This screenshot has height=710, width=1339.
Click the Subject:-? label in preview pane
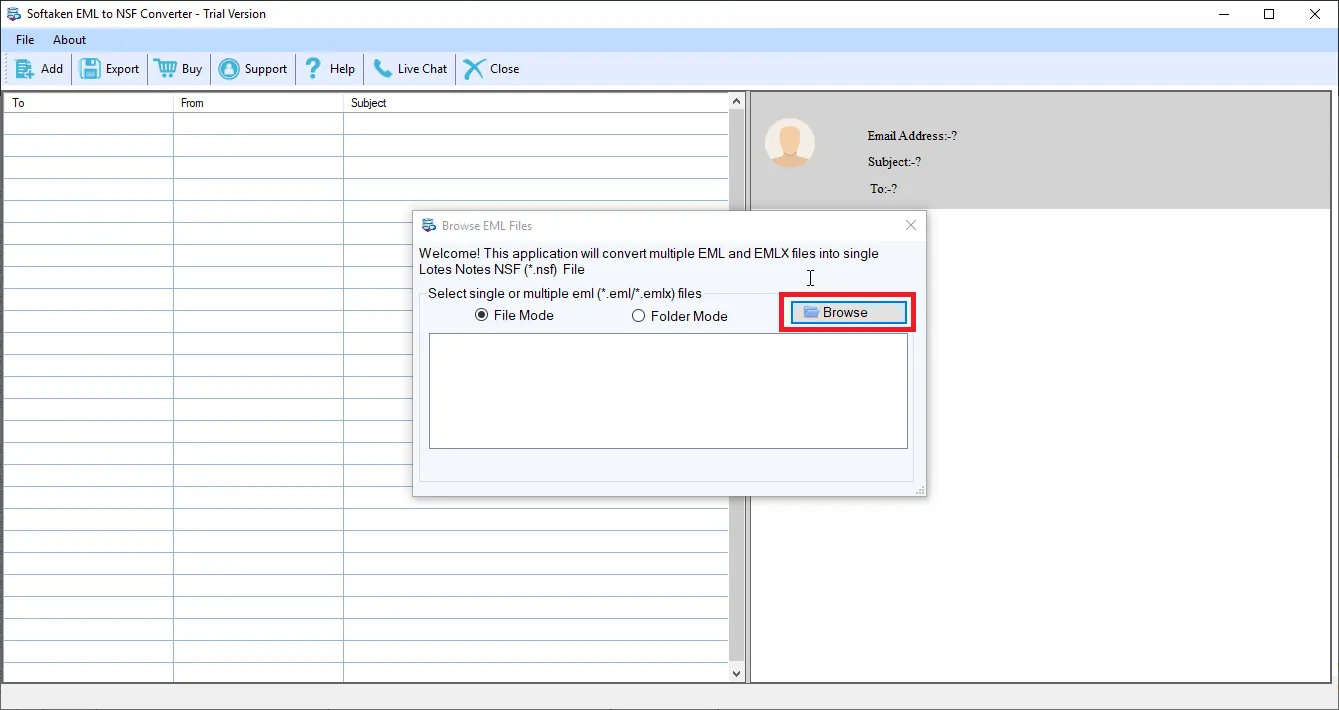[x=894, y=162]
